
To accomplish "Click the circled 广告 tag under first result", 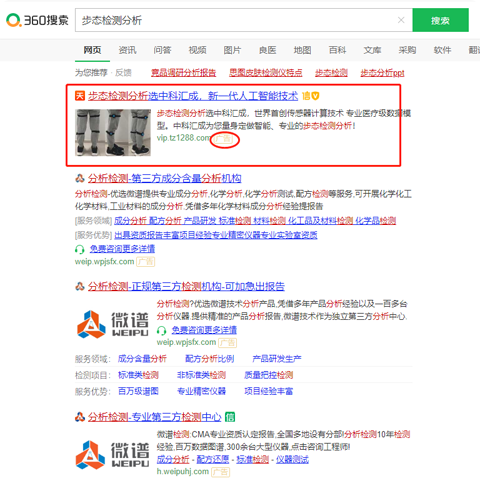I will coord(224,138).
